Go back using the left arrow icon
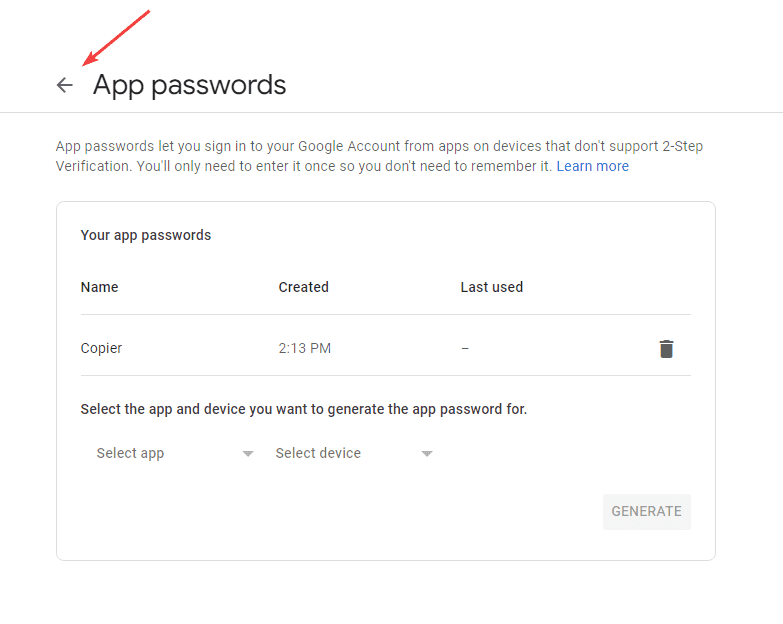This screenshot has width=783, height=624. tap(65, 86)
